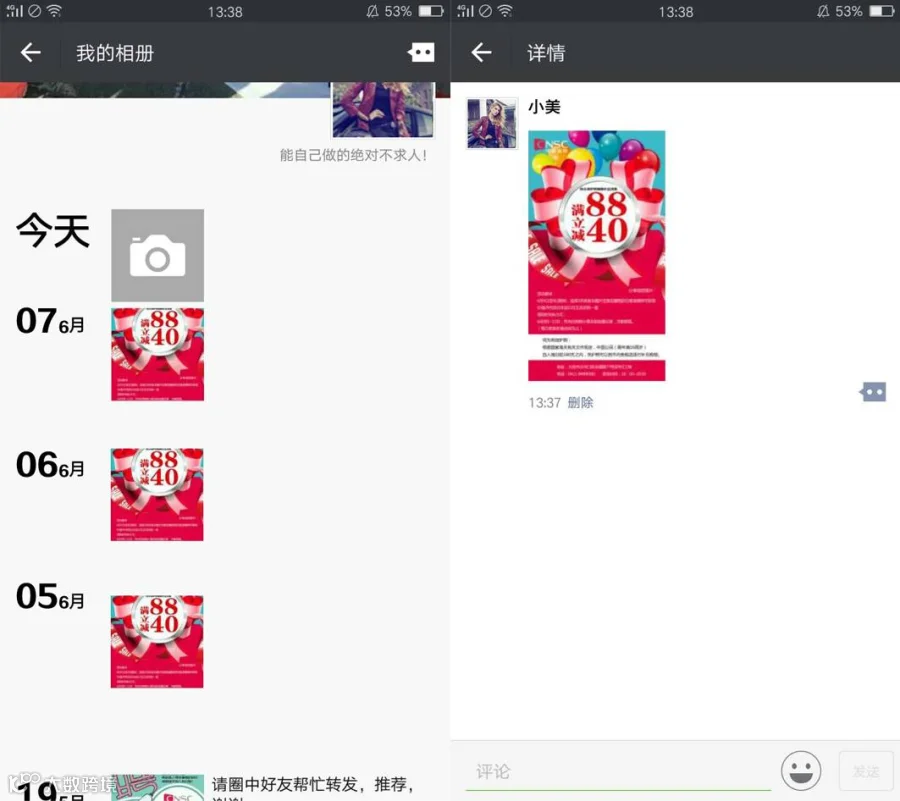Go back from 我的相册 screen

[30, 53]
